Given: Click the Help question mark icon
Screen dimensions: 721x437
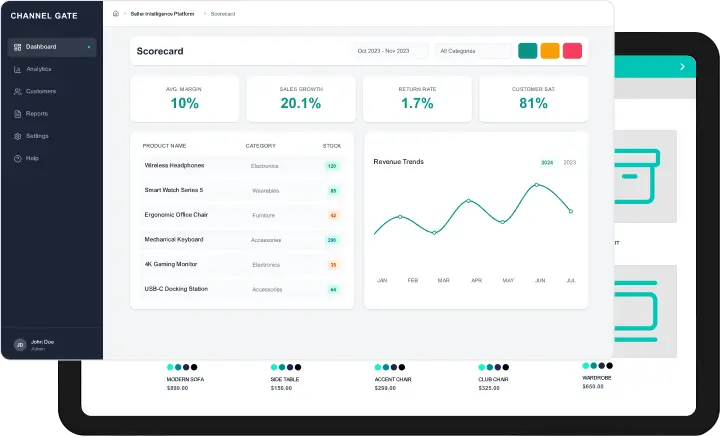Looking at the screenshot, I should [x=17, y=158].
